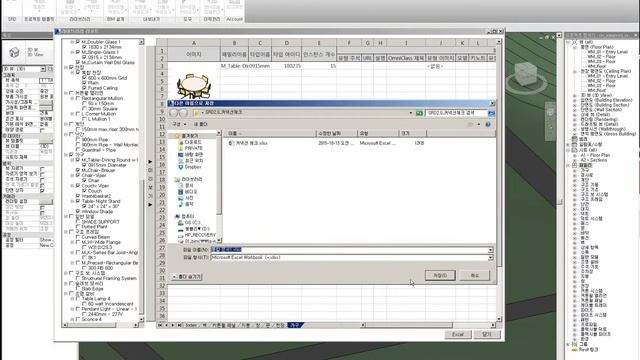Click the dining table image in the spreadsheet
This screenshot has width=640, height=360.
[x=194, y=86]
